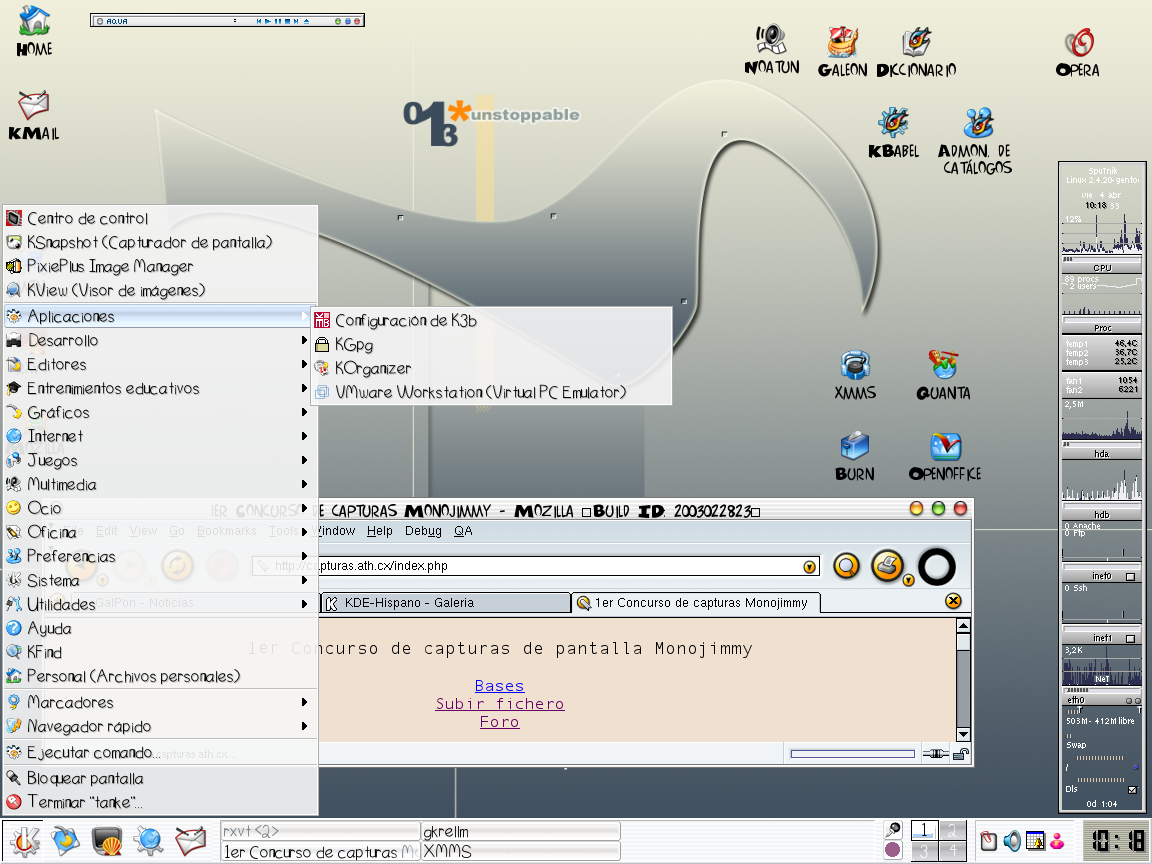This screenshot has width=1152, height=864.
Task: Launch KSnapshot from the K menu
Action: pyautogui.click(x=160, y=242)
